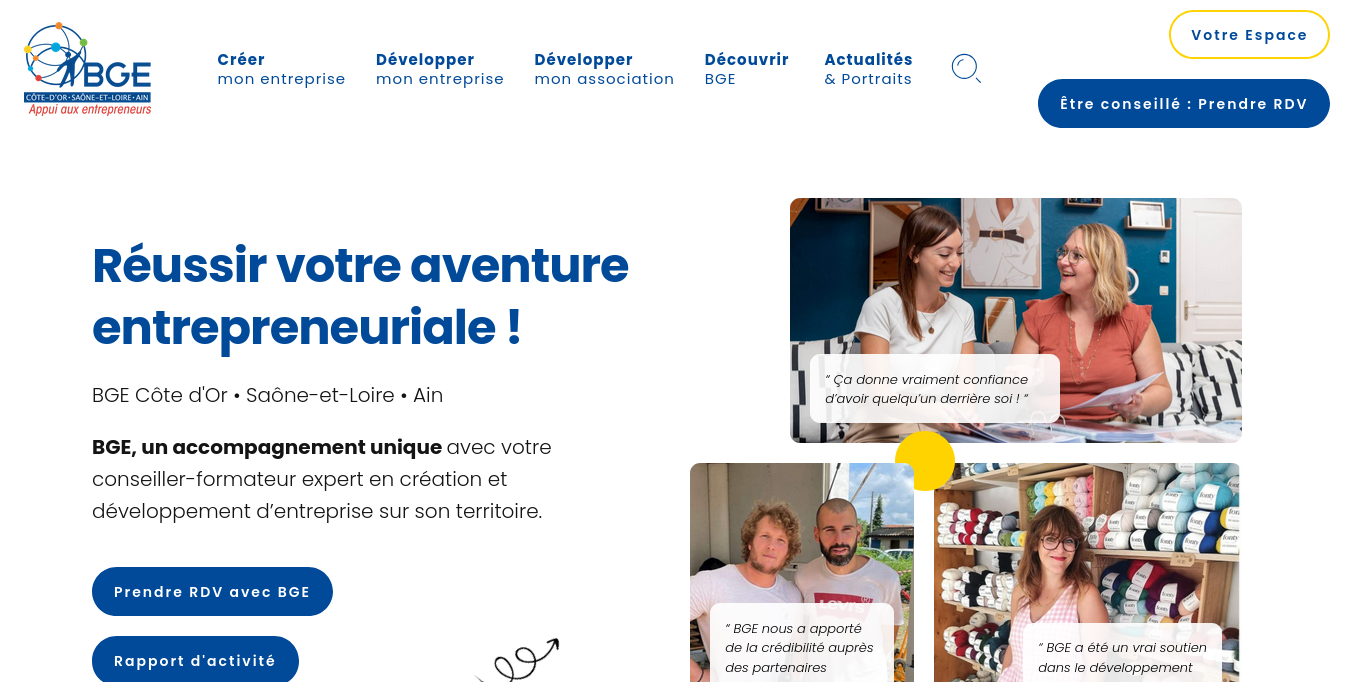This screenshot has height=682, width=1366.
Task: Click quote 'BGE a été un vrai soutien'
Action: 1122,653
